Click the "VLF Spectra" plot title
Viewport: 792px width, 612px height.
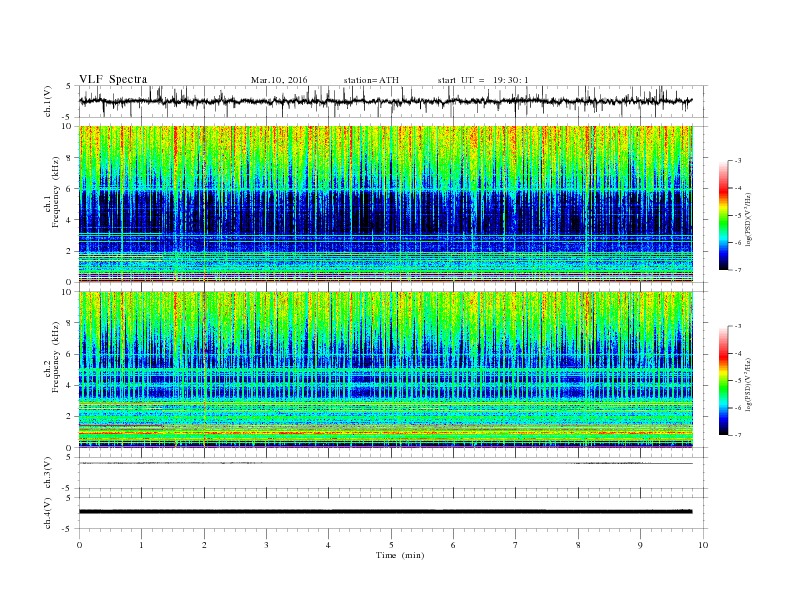coord(113,79)
